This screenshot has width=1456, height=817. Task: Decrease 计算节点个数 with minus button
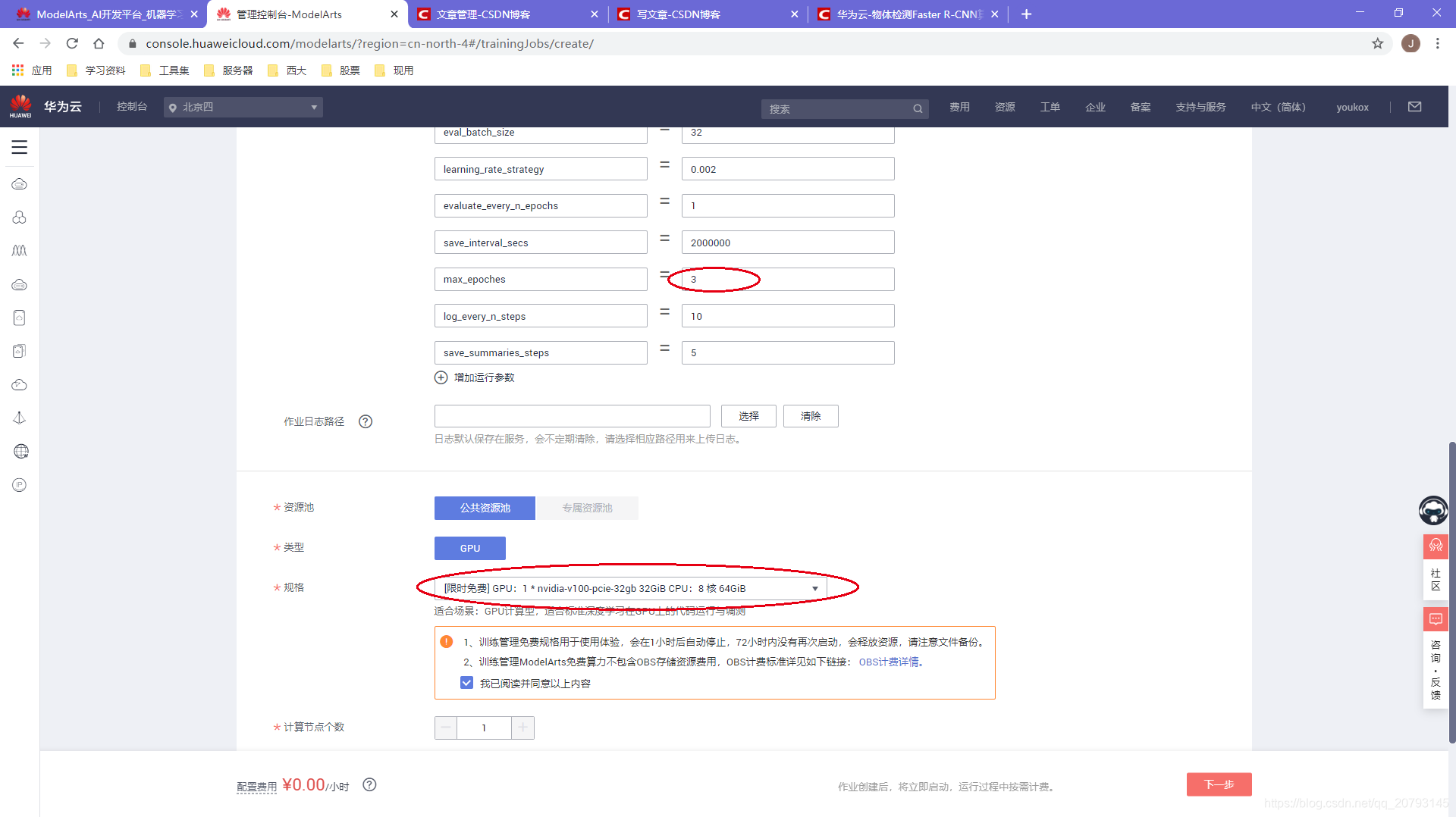[x=446, y=728]
